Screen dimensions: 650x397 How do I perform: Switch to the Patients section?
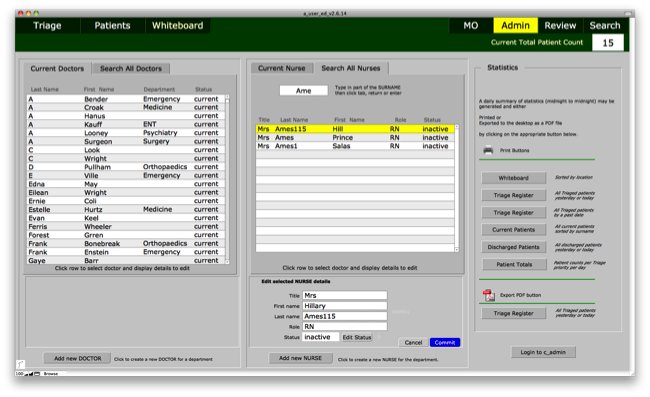pos(112,26)
